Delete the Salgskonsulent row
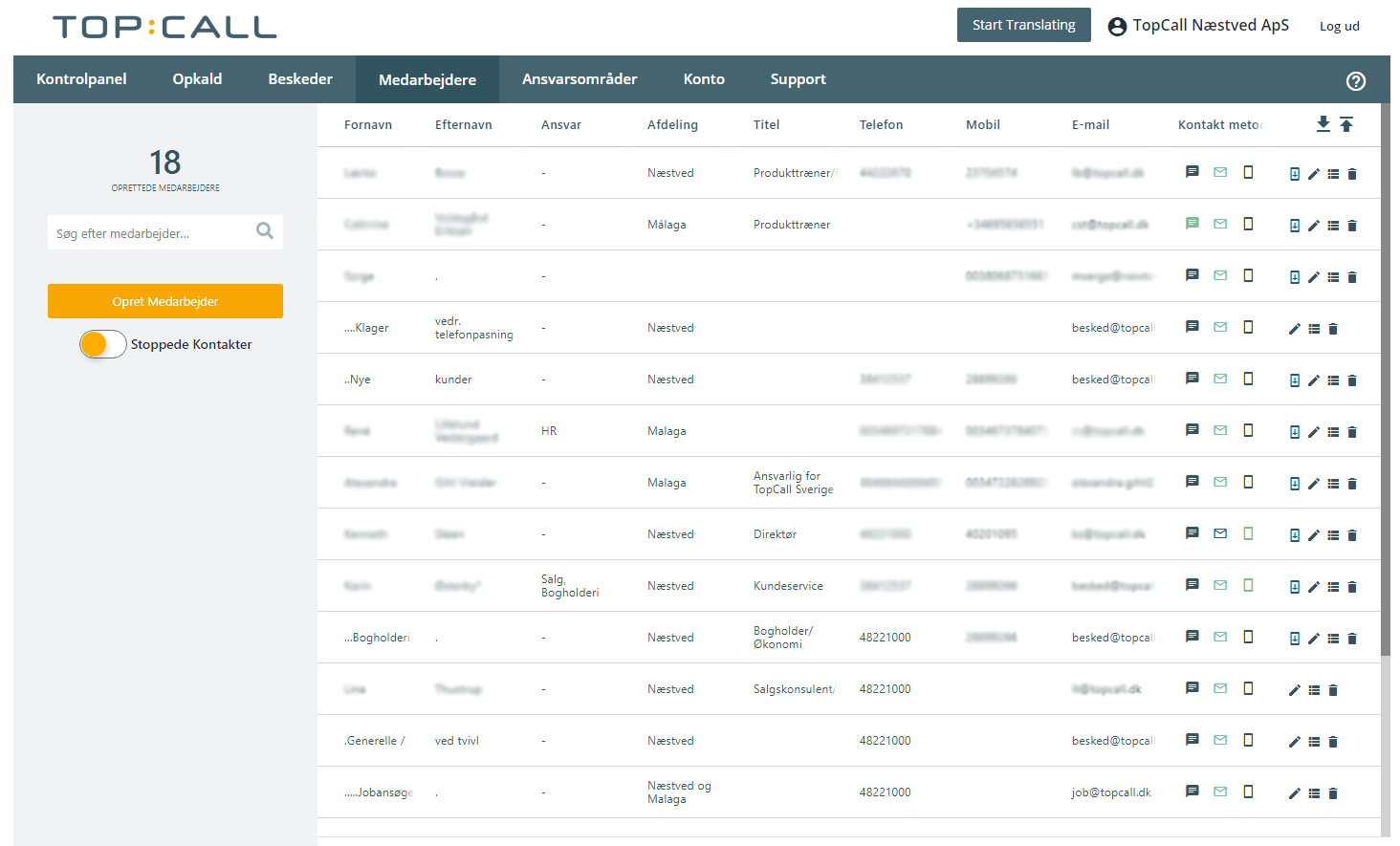This screenshot has height=846, width=1400. 1333,690
